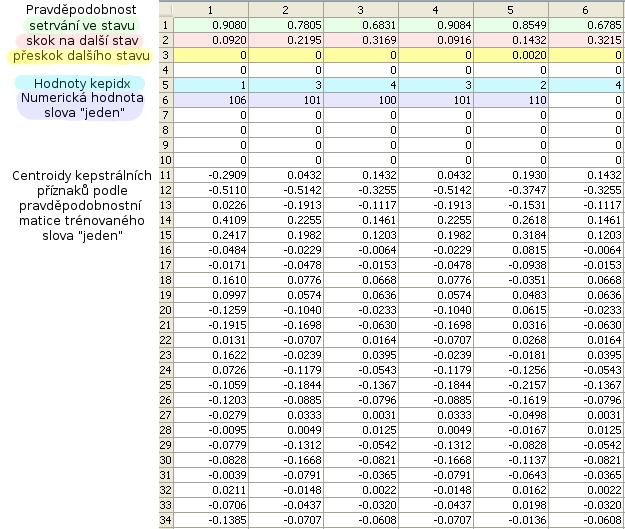Click the cell with value 100

(x=361, y=100)
